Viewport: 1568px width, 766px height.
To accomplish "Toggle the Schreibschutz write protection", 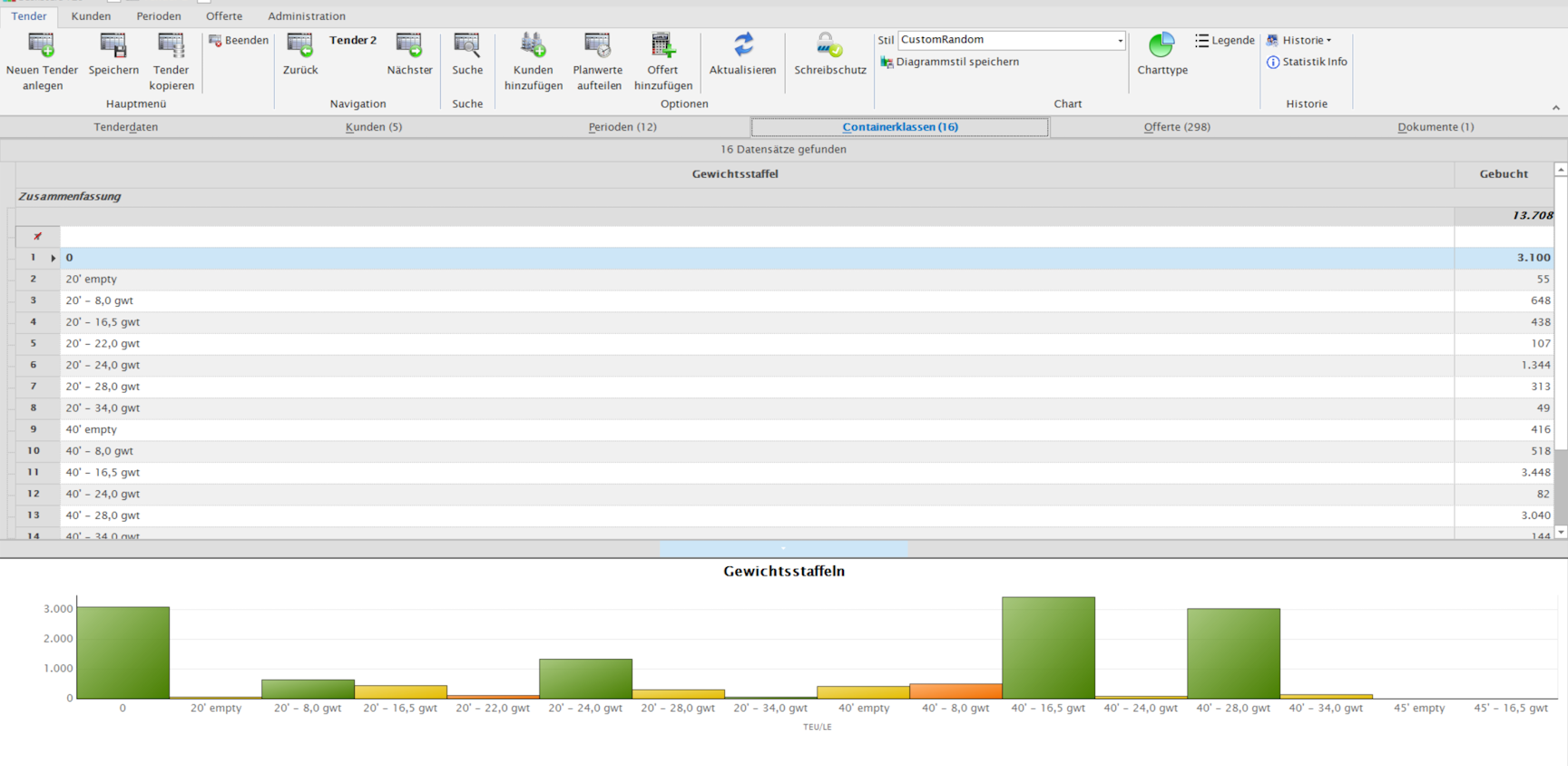I will click(829, 45).
